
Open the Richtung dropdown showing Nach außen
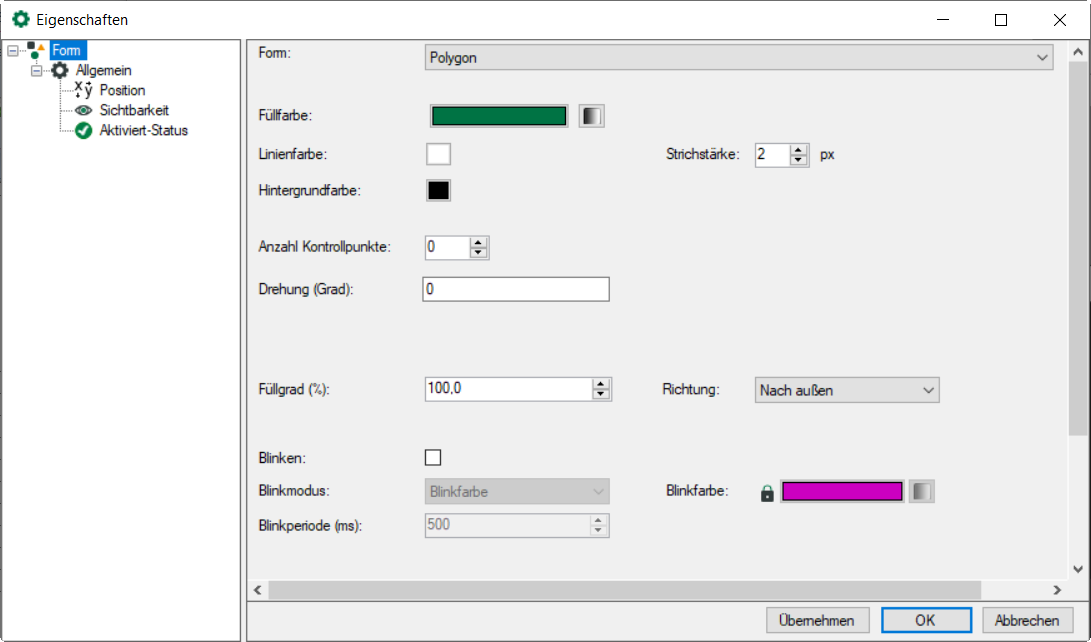coord(847,390)
